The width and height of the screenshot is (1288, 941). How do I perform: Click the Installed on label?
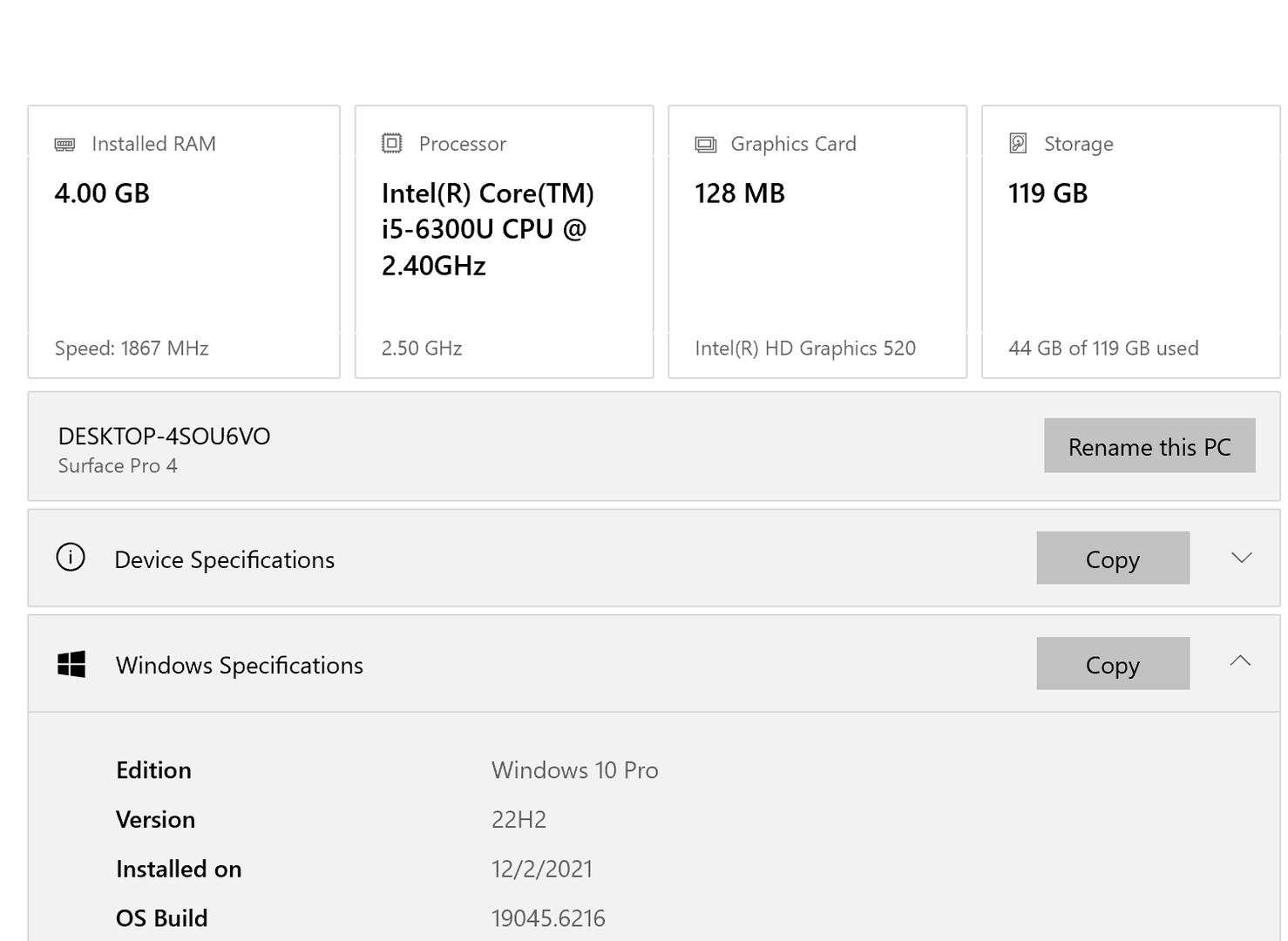coord(179,870)
